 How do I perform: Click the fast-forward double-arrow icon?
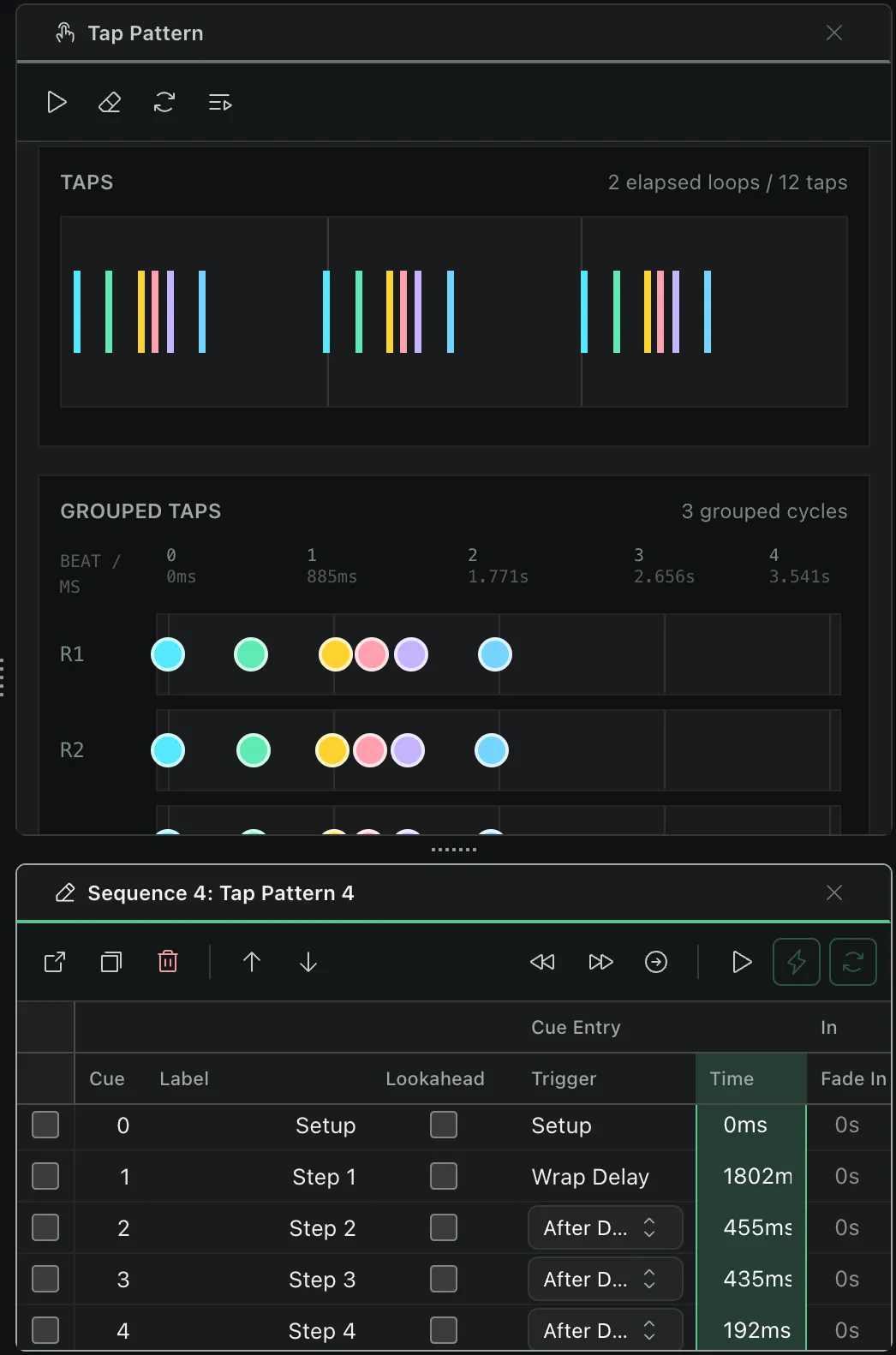600,962
